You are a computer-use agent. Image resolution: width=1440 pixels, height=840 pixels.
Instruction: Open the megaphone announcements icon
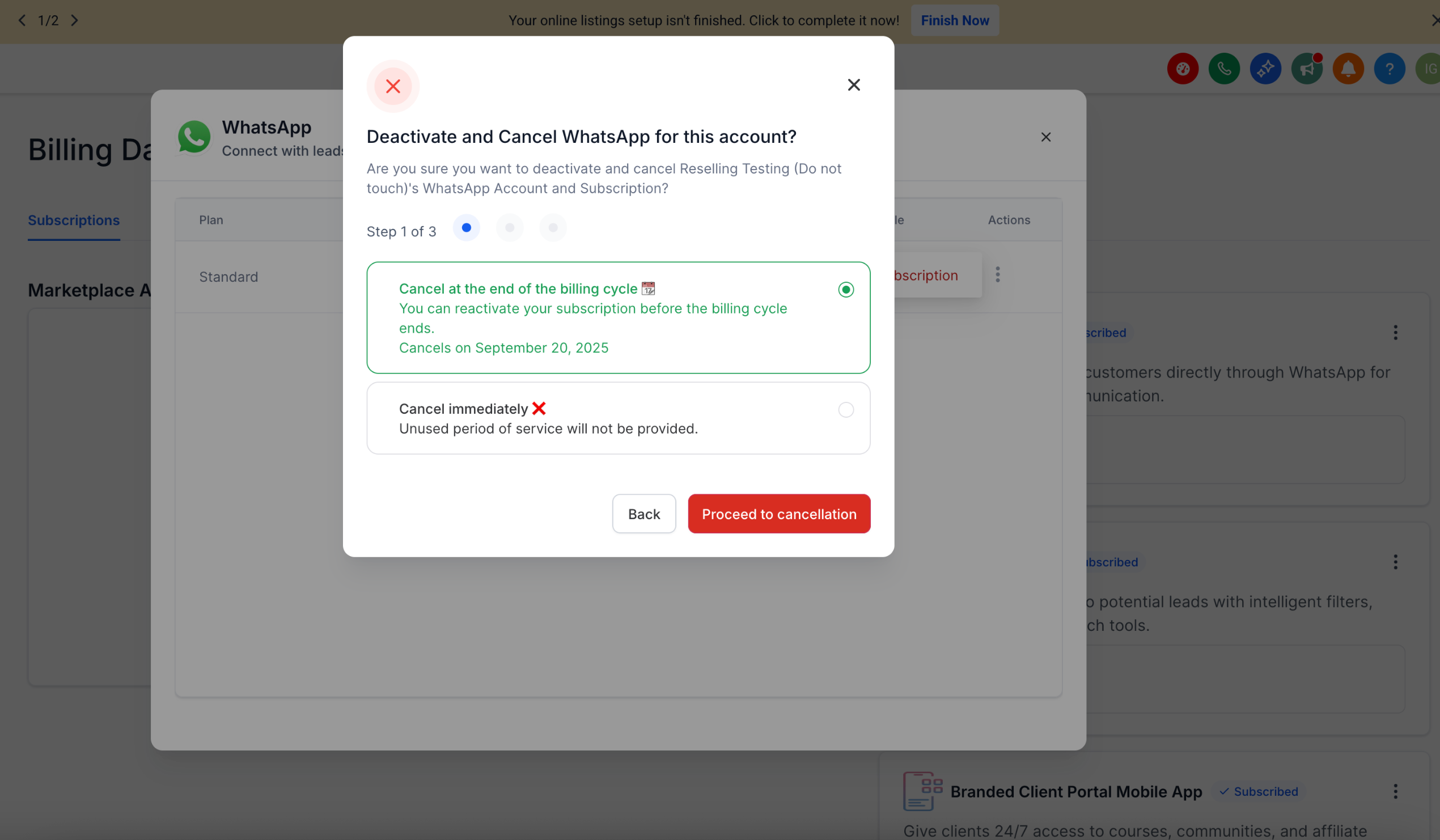tap(1307, 69)
